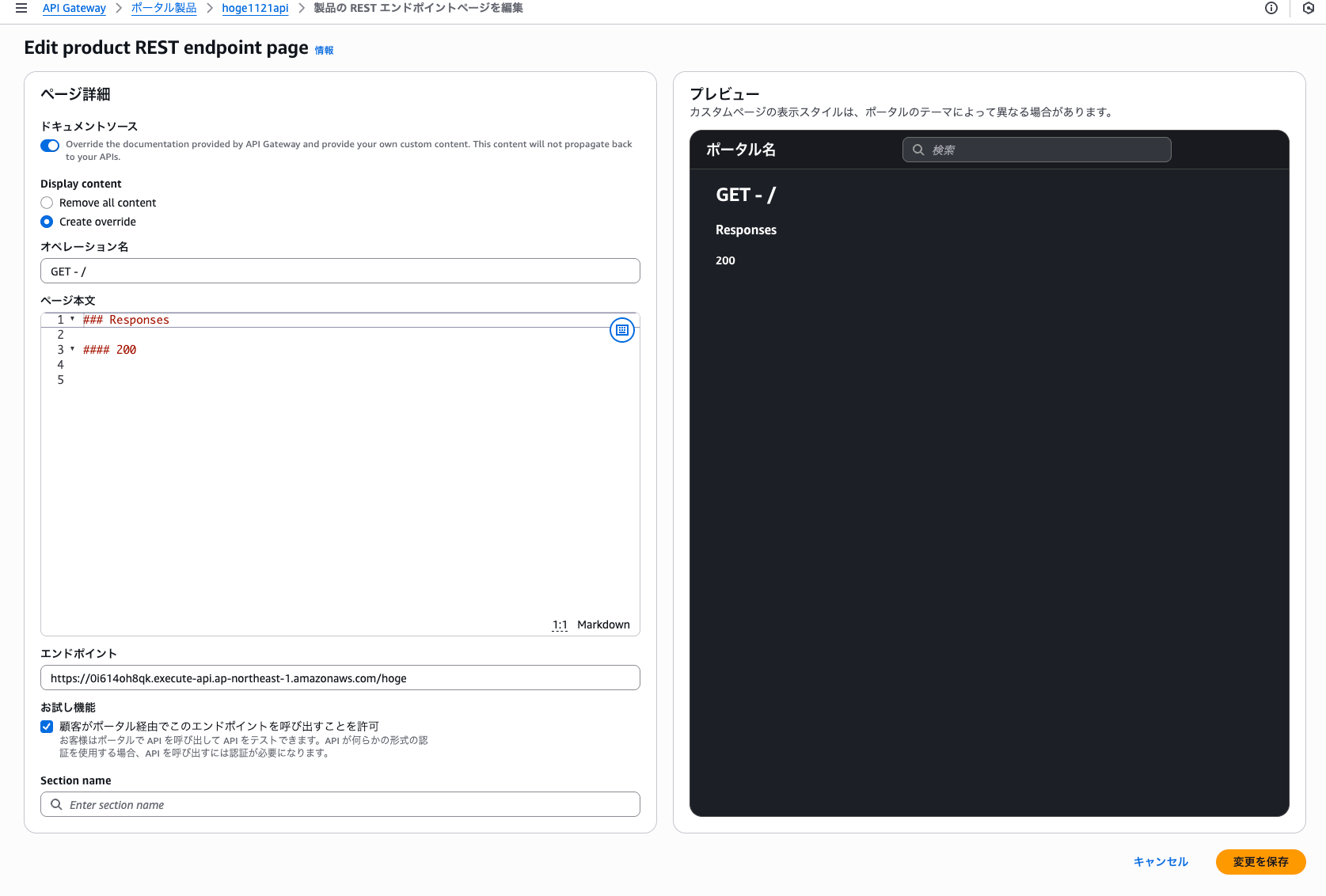
Task: Click the search magnifier in preview portal
Action: (918, 150)
